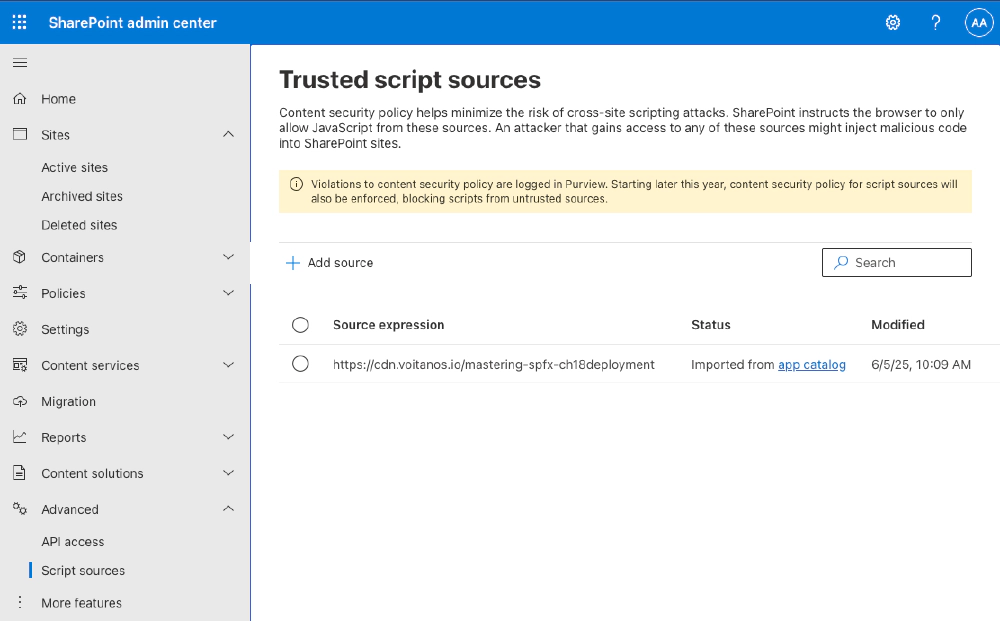
Task: Expand the Policies section chevron
Action: (228, 293)
